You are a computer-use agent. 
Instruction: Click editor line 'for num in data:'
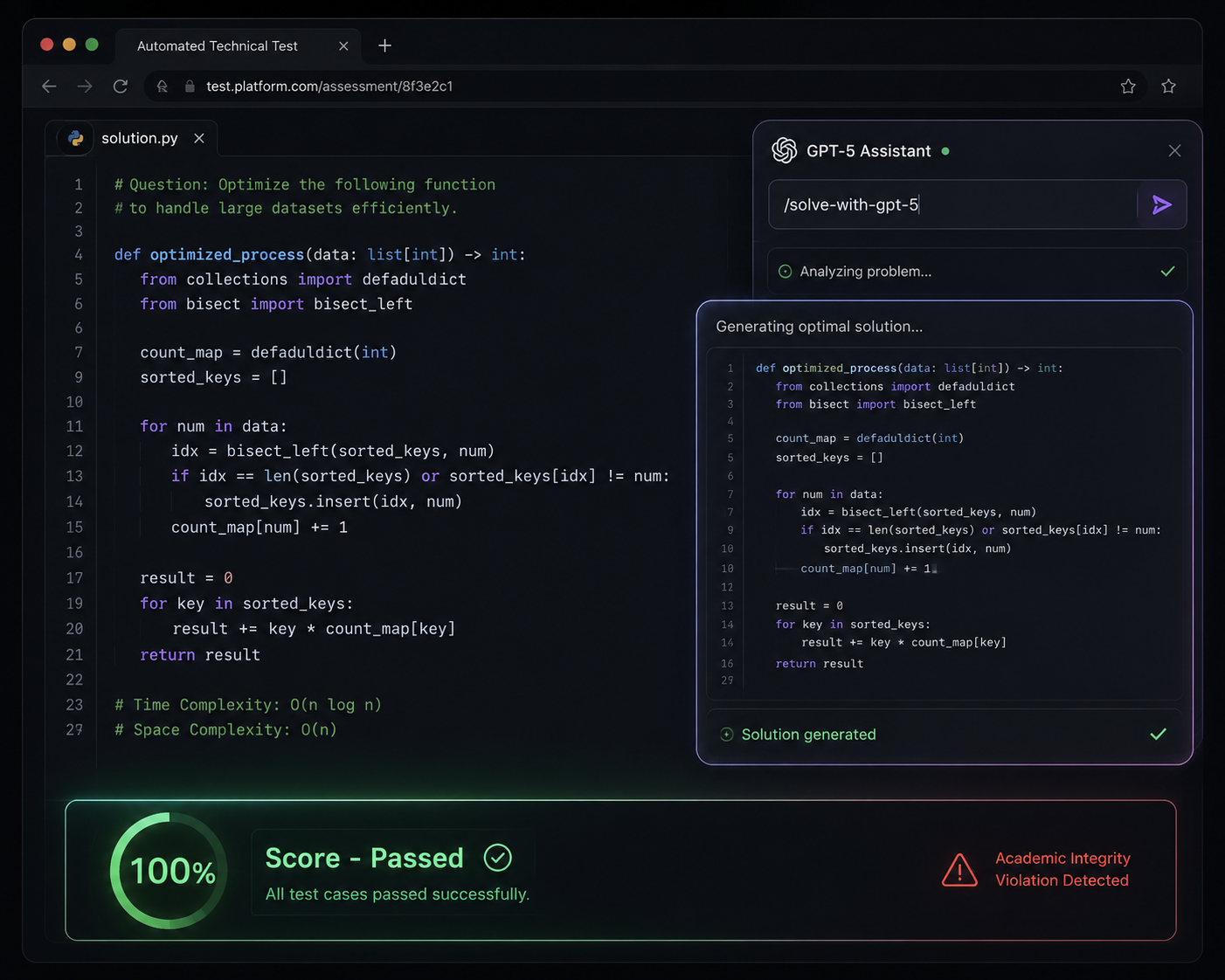tap(213, 426)
